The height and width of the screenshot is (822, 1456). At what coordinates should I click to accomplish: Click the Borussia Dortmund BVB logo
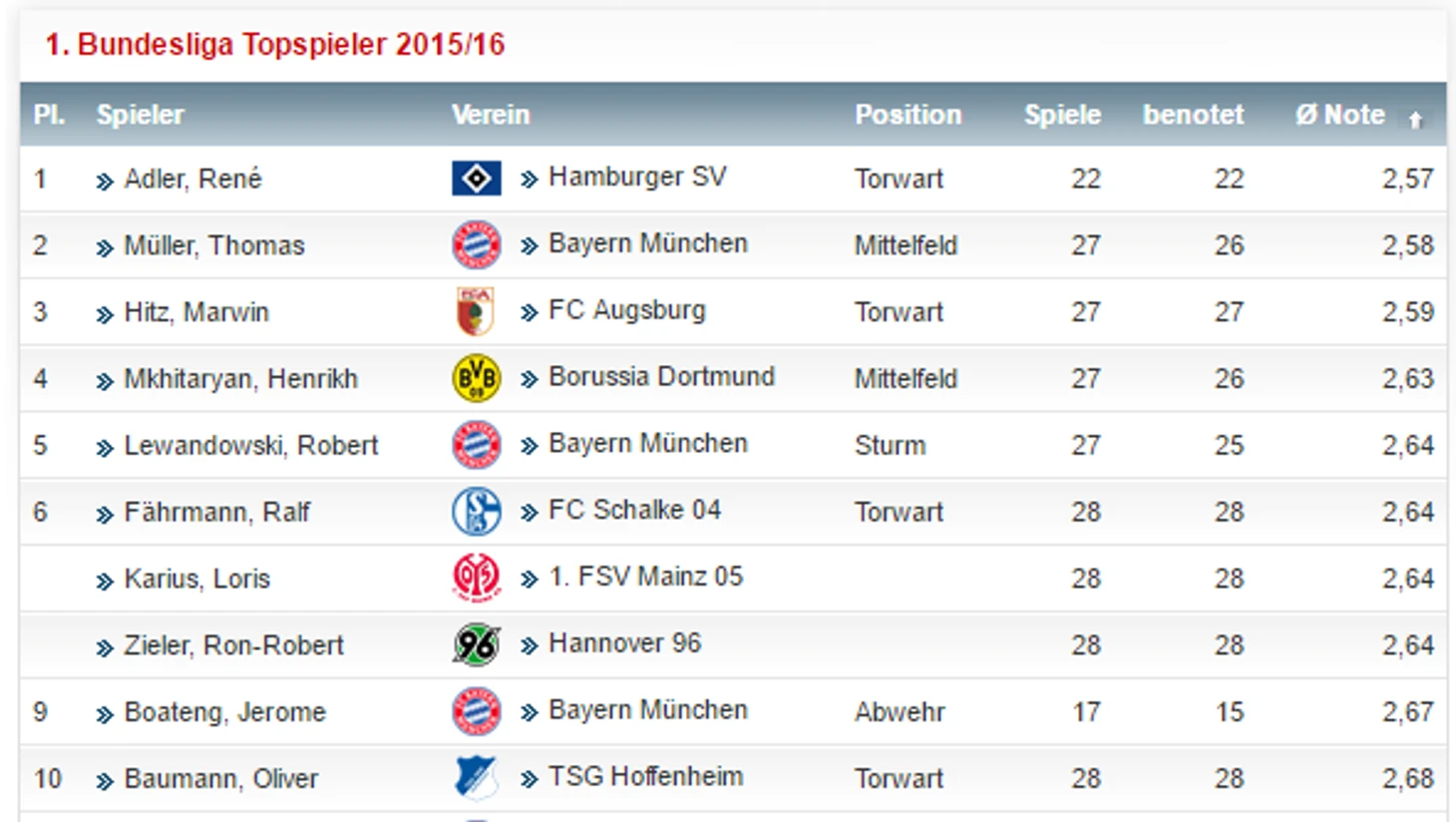(x=477, y=378)
